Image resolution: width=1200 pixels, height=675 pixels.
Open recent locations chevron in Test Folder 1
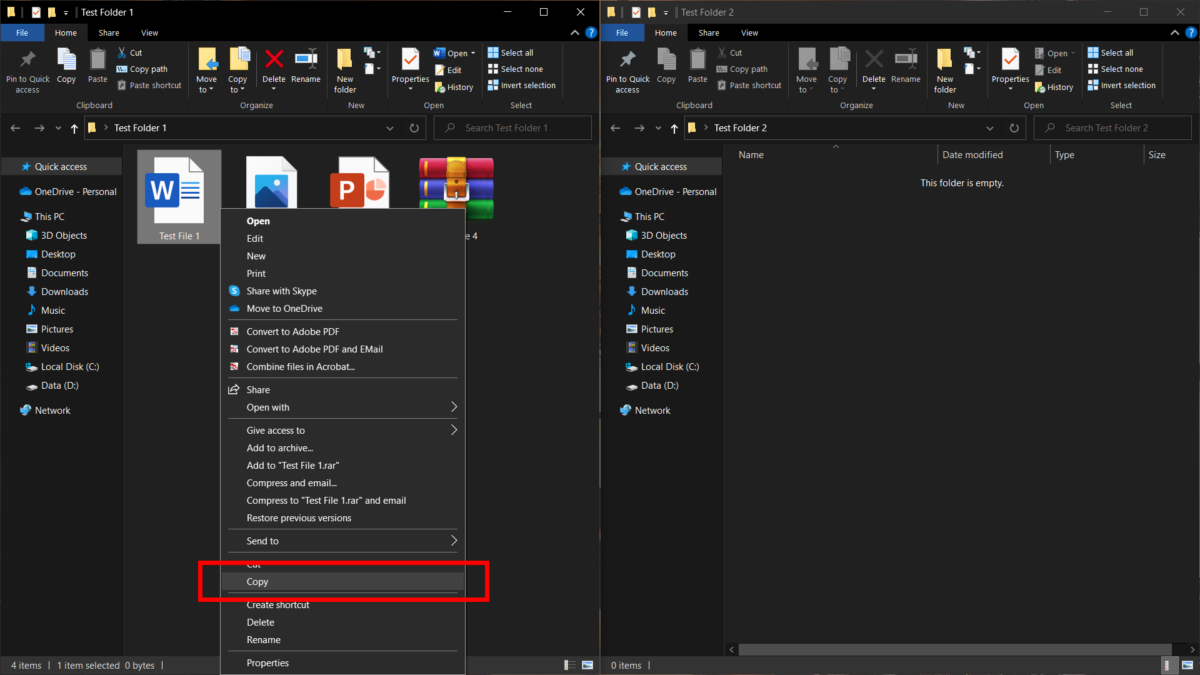click(x=57, y=128)
